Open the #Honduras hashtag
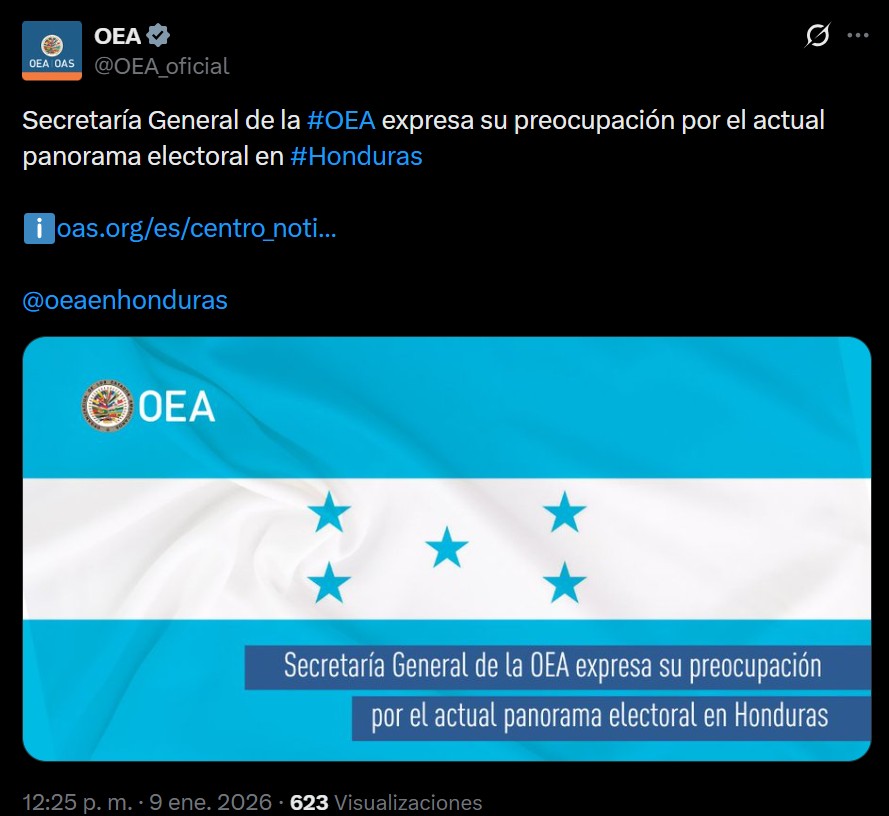Screen dimensions: 889x816 (356, 157)
